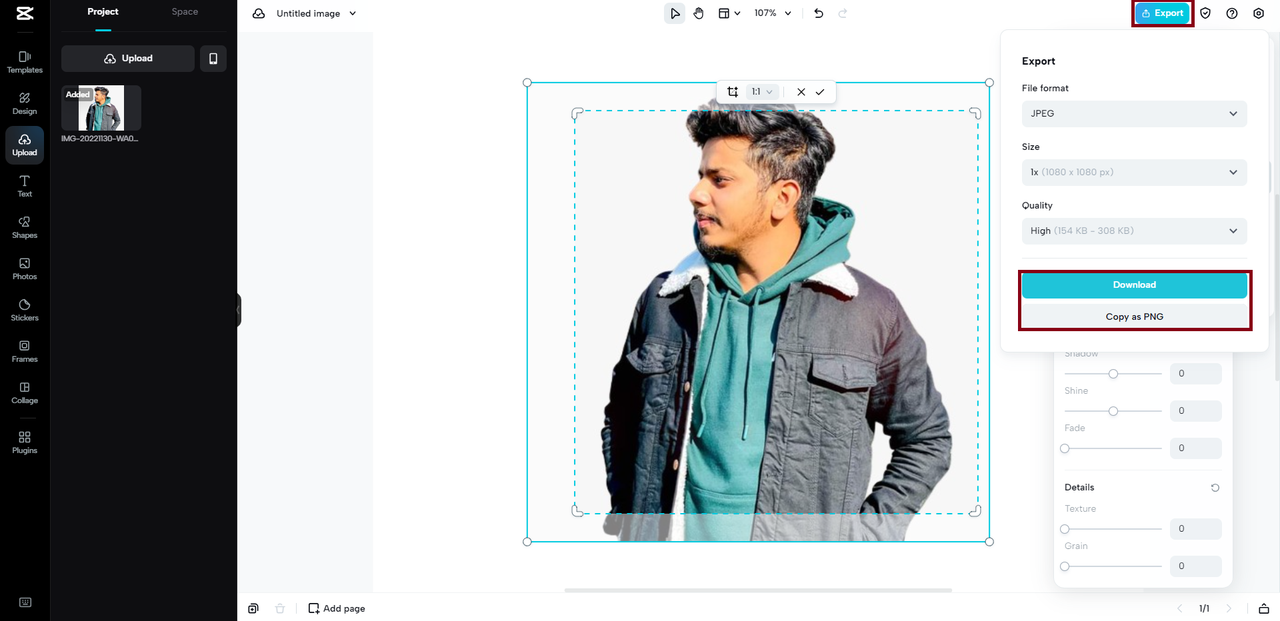Redo the last action

(x=843, y=13)
